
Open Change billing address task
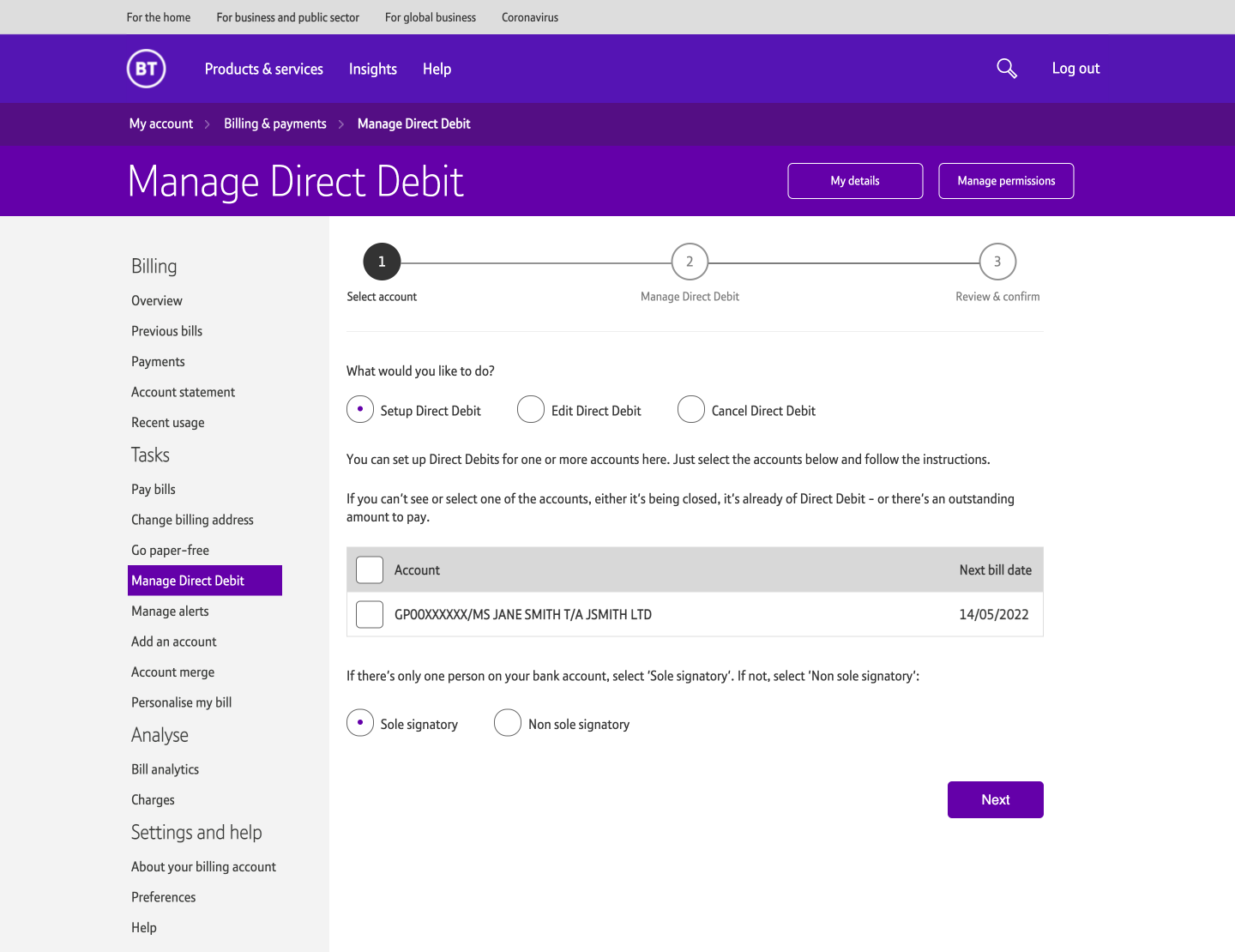192,520
